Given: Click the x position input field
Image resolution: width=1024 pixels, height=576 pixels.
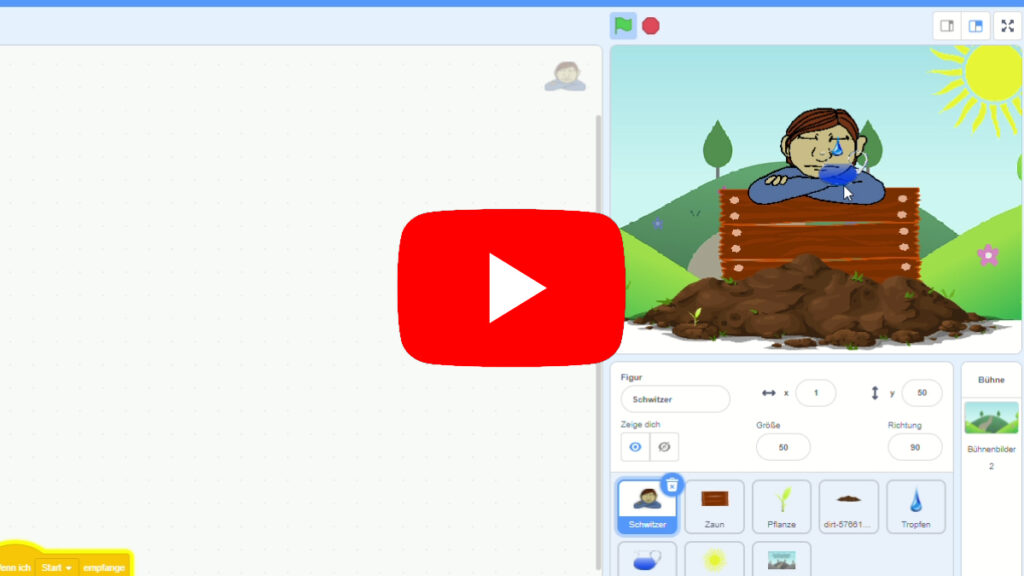Looking at the screenshot, I should pyautogui.click(x=815, y=393).
